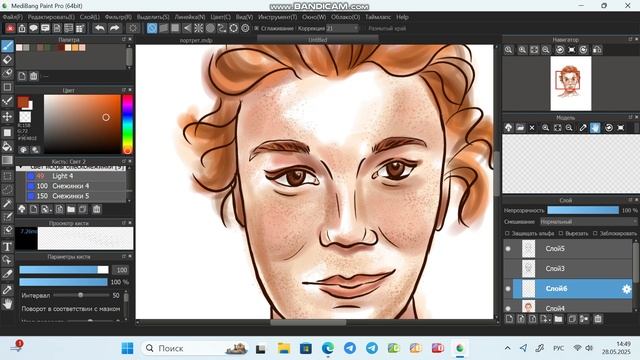Viewport: 640px width, 360px height.
Task: Turn snap off with the highlighted snap icon
Action: (x=152, y=28)
